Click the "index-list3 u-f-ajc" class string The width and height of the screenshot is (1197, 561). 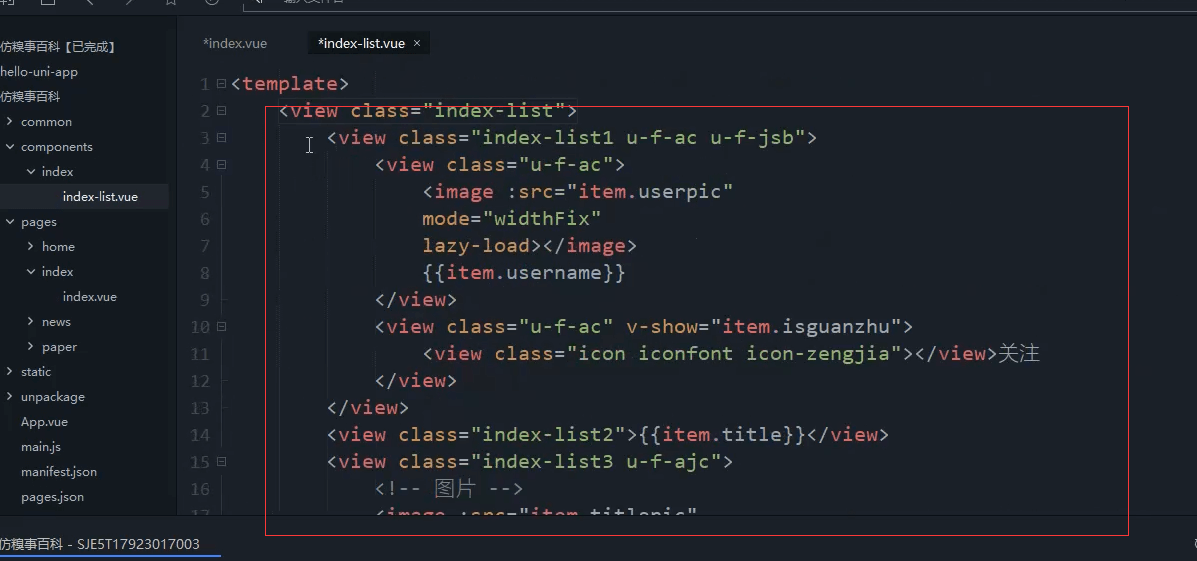596,462
